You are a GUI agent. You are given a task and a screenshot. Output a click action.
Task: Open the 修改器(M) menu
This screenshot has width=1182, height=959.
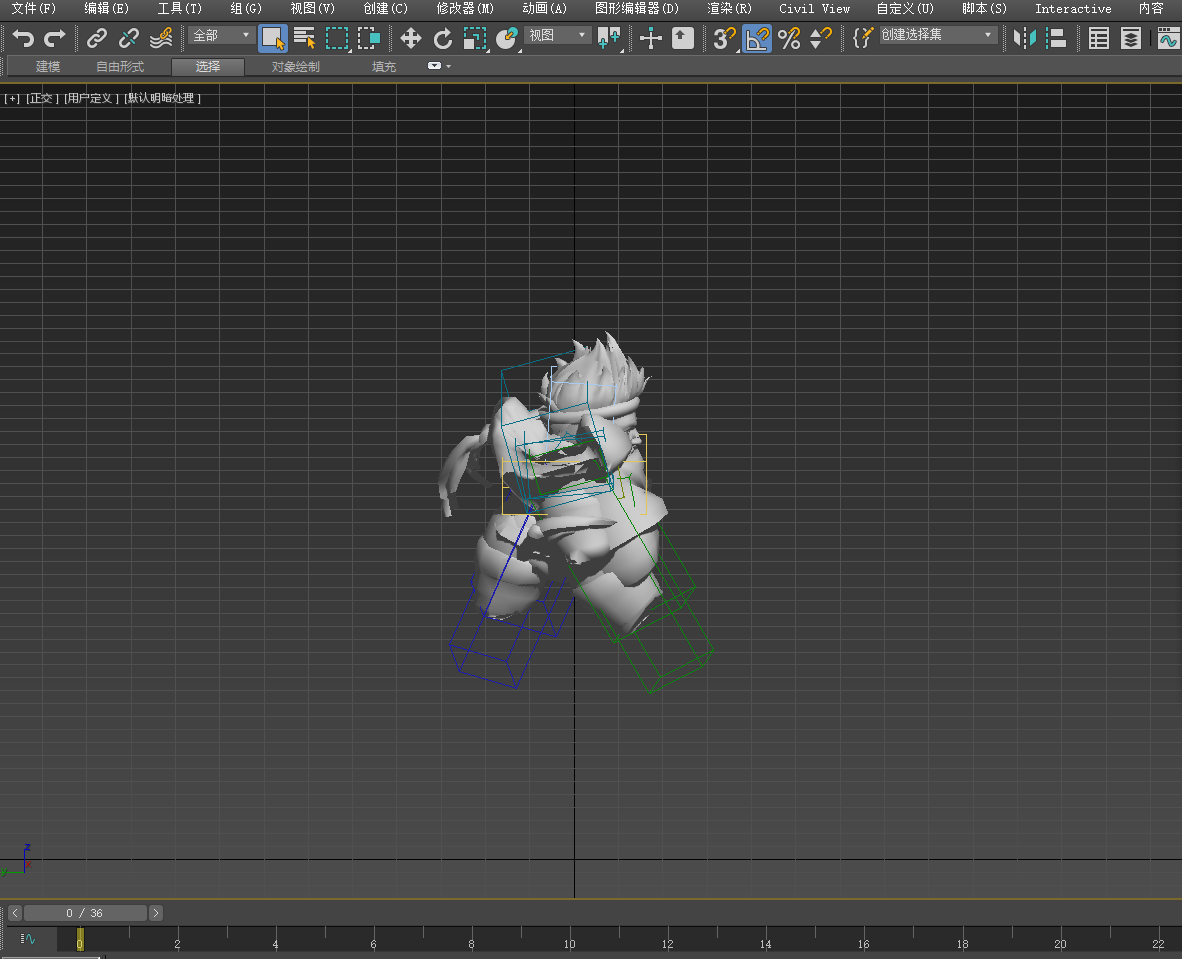(465, 8)
